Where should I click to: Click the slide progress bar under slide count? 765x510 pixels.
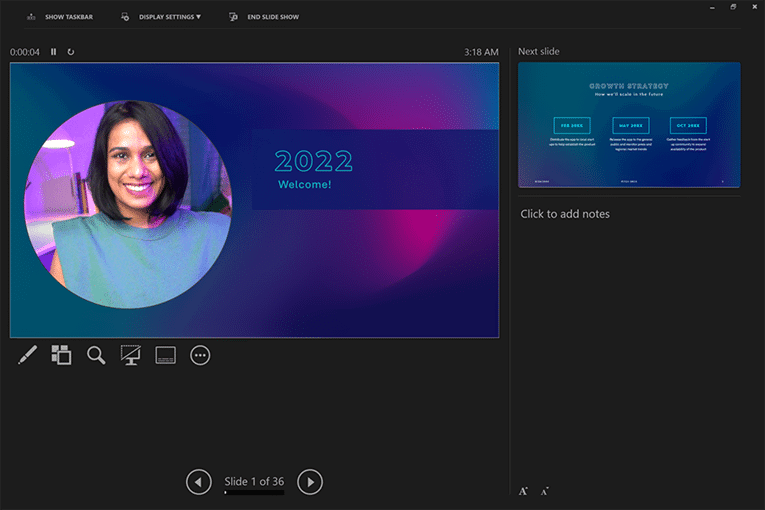[x=254, y=493]
